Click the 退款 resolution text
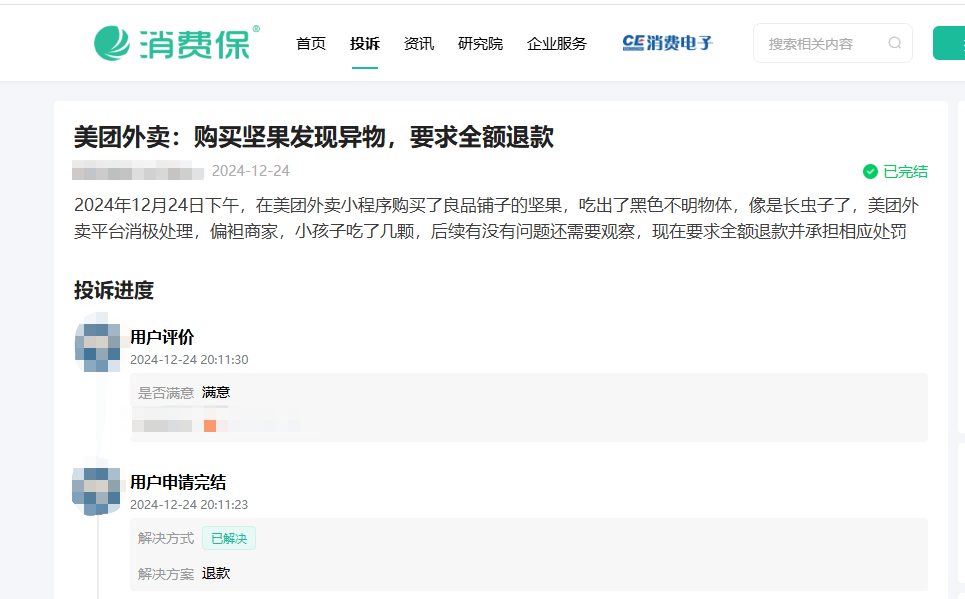Screen dimensions: 965x599 216,573
